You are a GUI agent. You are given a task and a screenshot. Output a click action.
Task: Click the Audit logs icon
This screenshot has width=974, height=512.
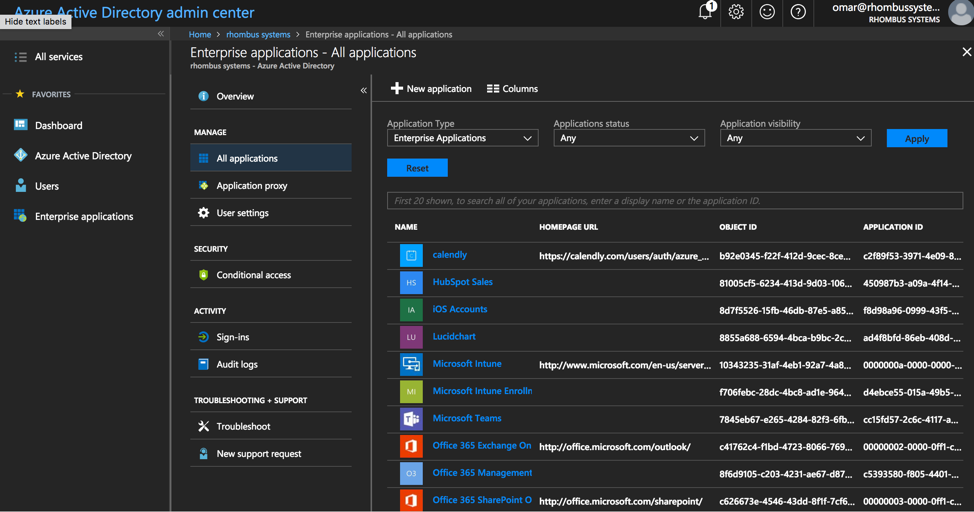tap(203, 364)
